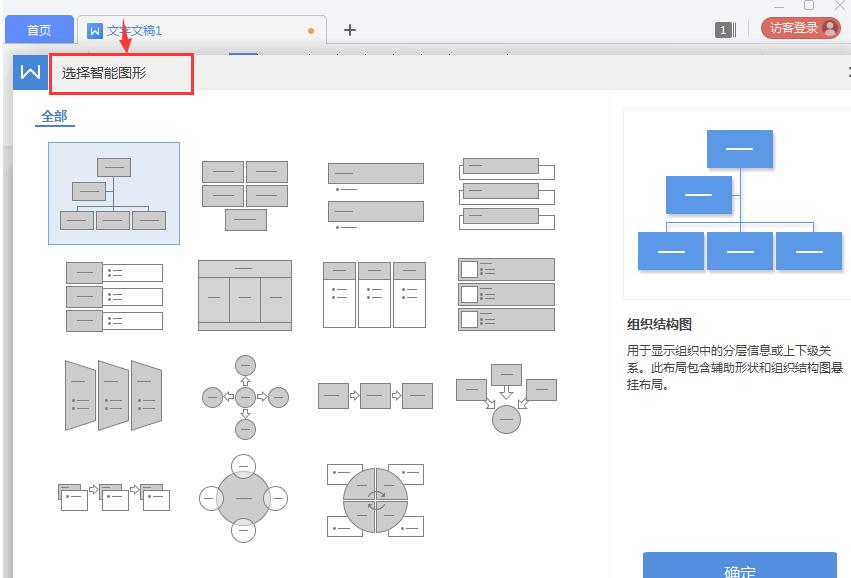Choose the segmented pie gear layout

(x=374, y=498)
